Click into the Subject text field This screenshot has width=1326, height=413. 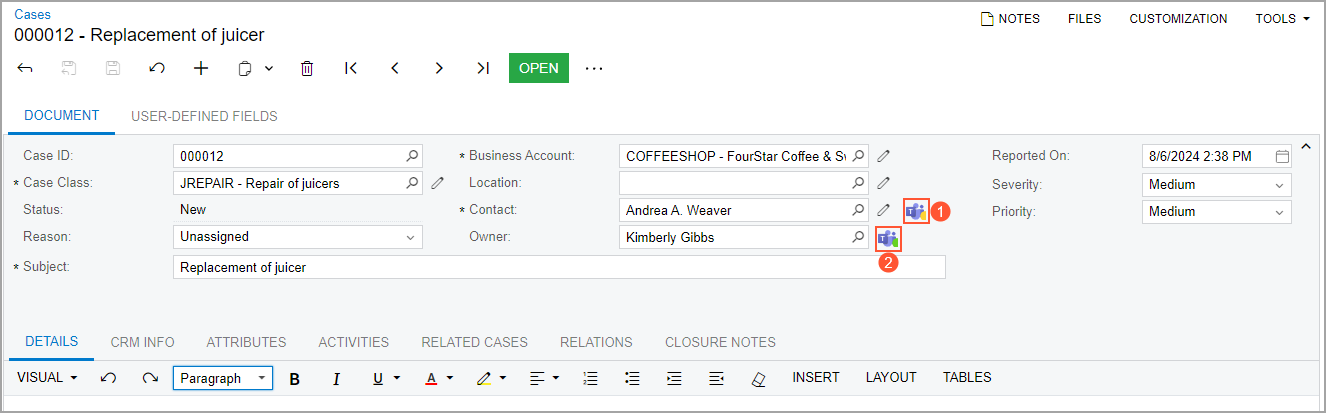click(x=558, y=267)
